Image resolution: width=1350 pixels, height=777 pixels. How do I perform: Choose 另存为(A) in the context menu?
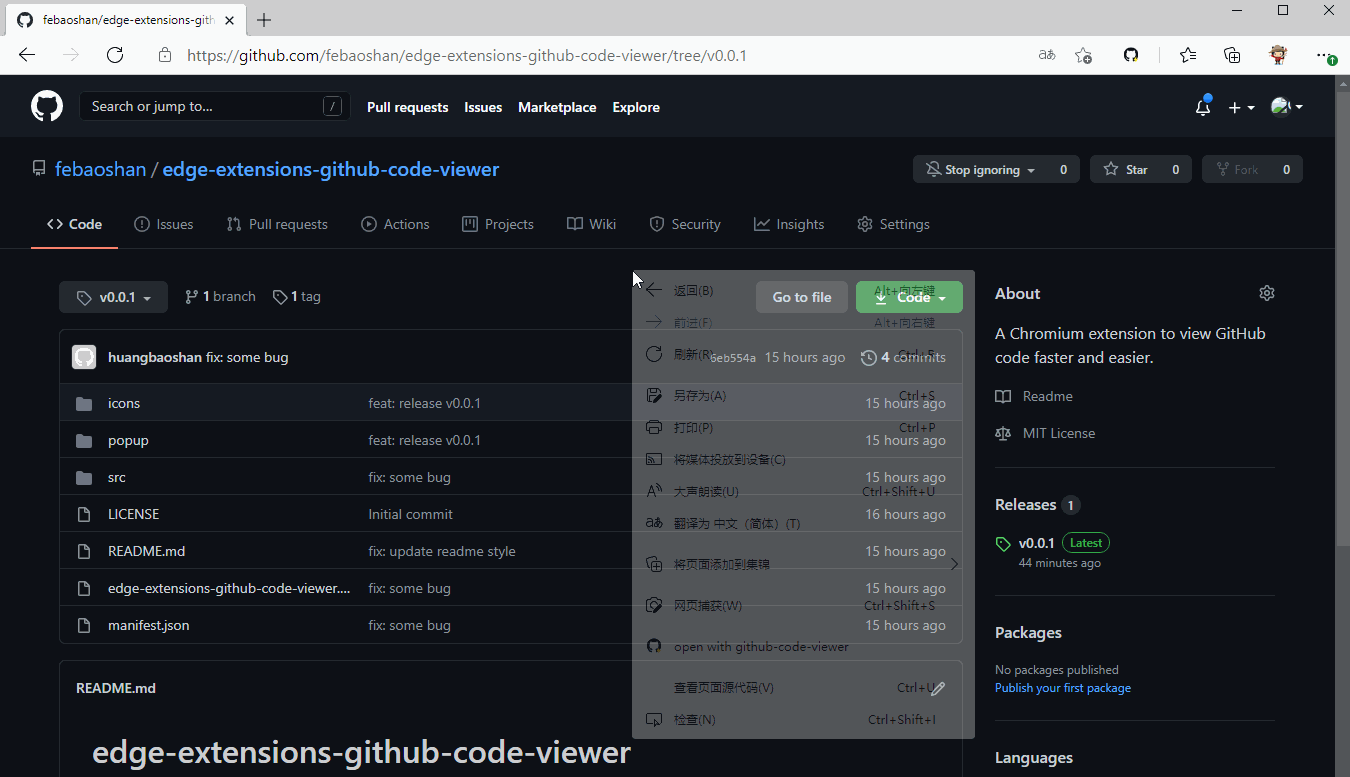(x=803, y=396)
